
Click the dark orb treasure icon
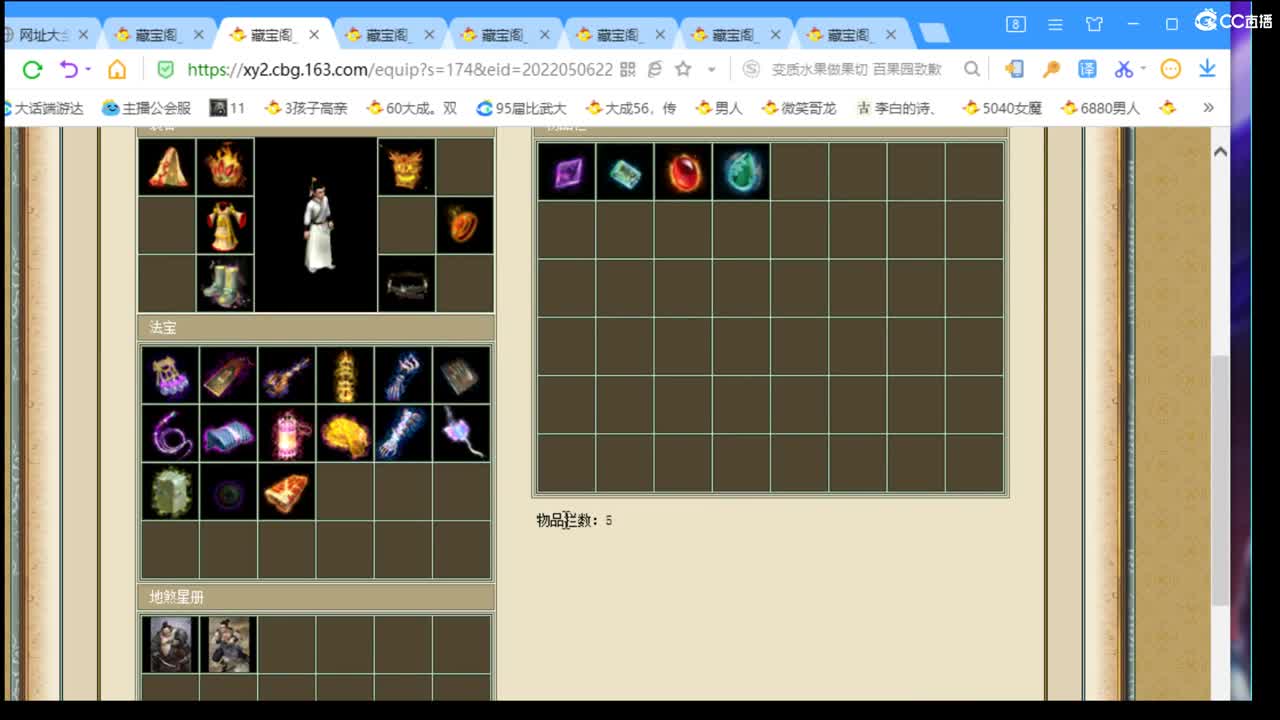228,491
